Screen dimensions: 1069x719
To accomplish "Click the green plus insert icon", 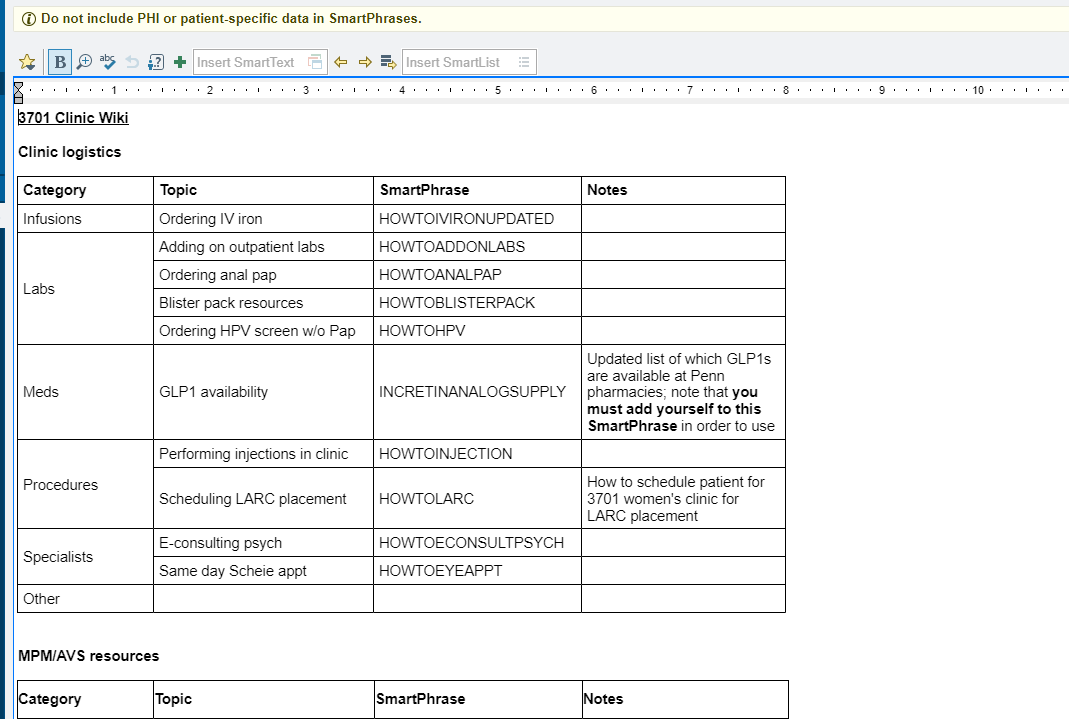I will (180, 62).
